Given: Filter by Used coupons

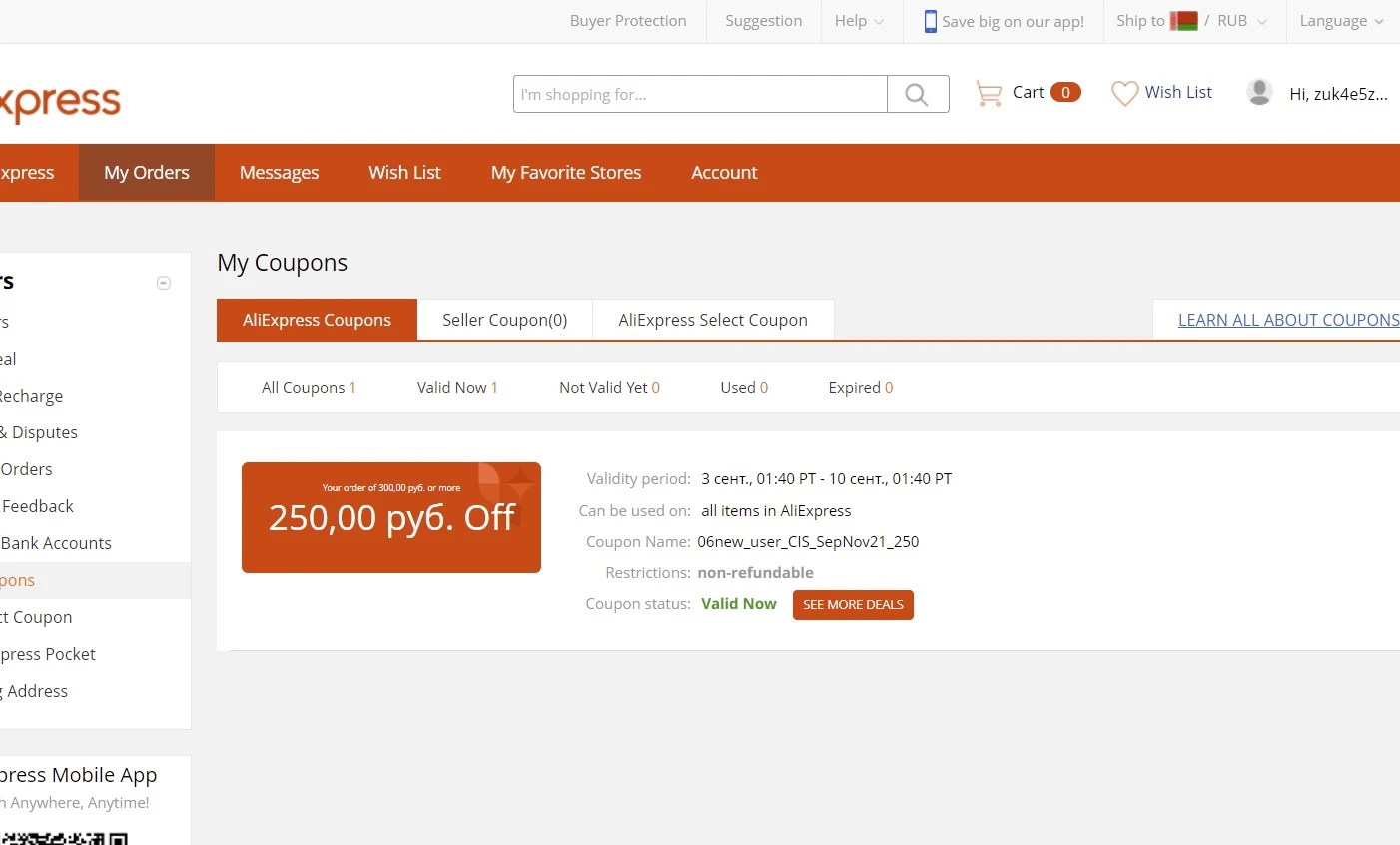Looking at the screenshot, I should tap(744, 388).
